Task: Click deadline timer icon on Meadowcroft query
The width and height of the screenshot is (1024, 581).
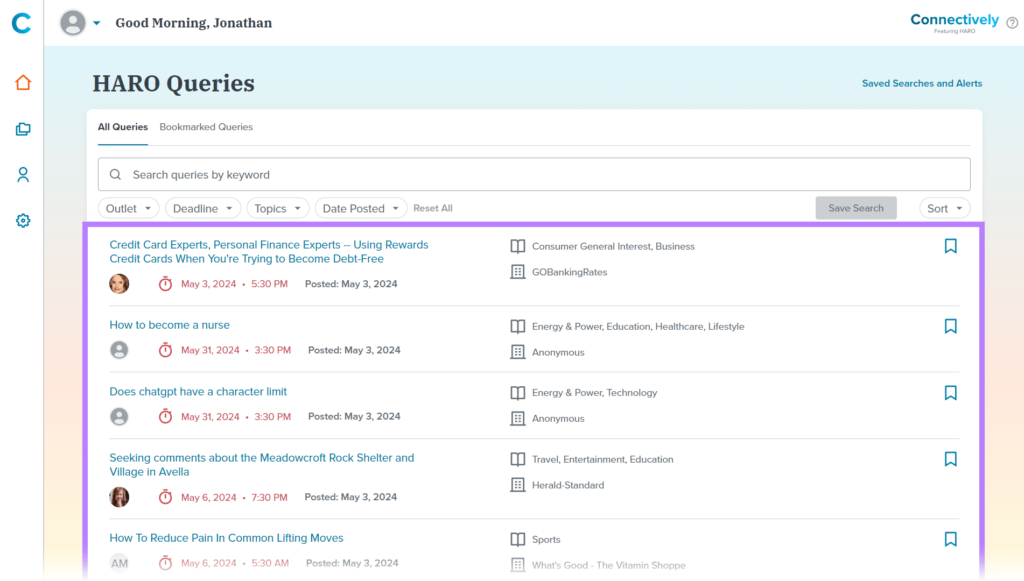Action: (x=165, y=497)
